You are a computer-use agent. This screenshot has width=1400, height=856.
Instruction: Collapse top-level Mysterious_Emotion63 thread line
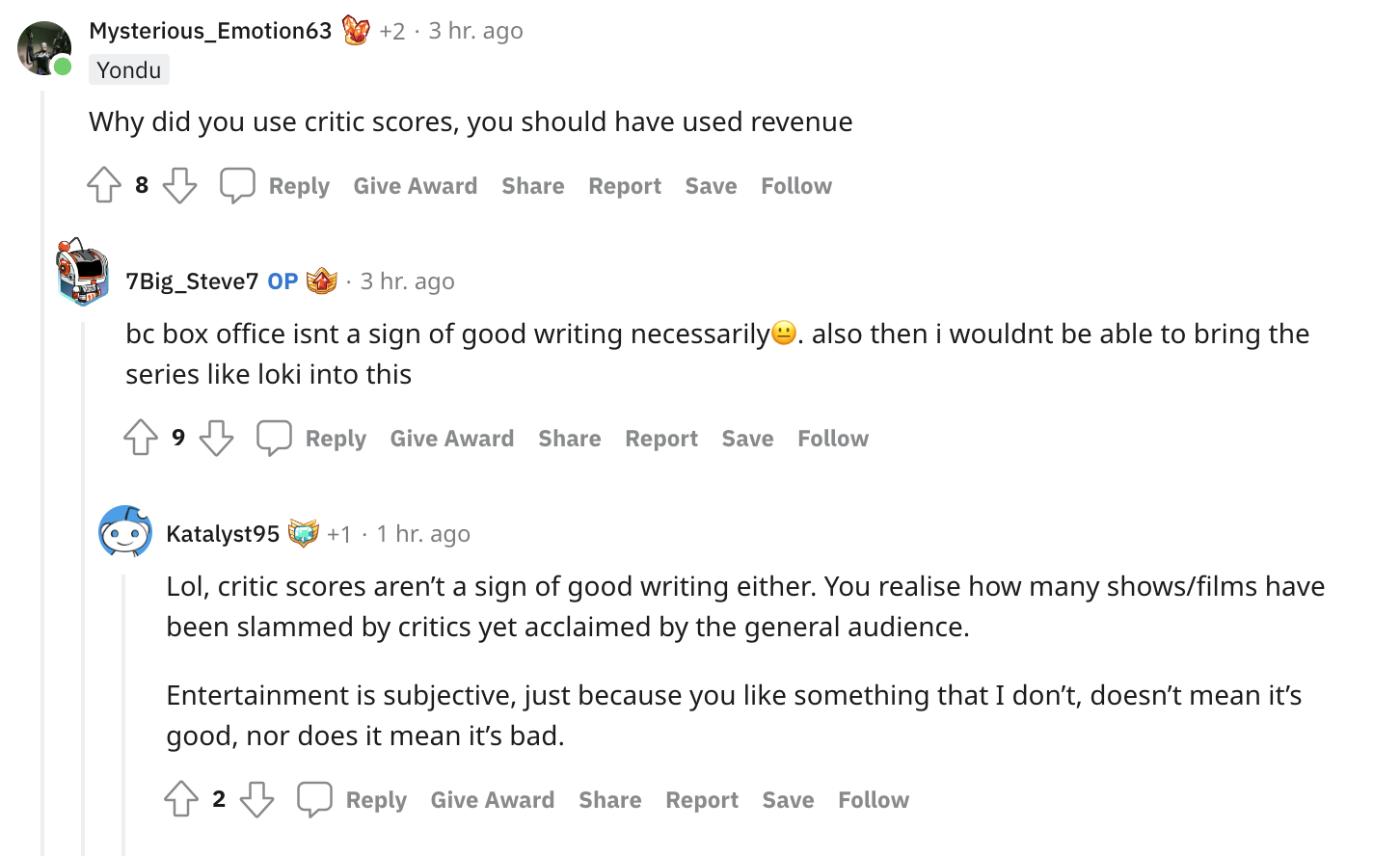tap(42, 482)
